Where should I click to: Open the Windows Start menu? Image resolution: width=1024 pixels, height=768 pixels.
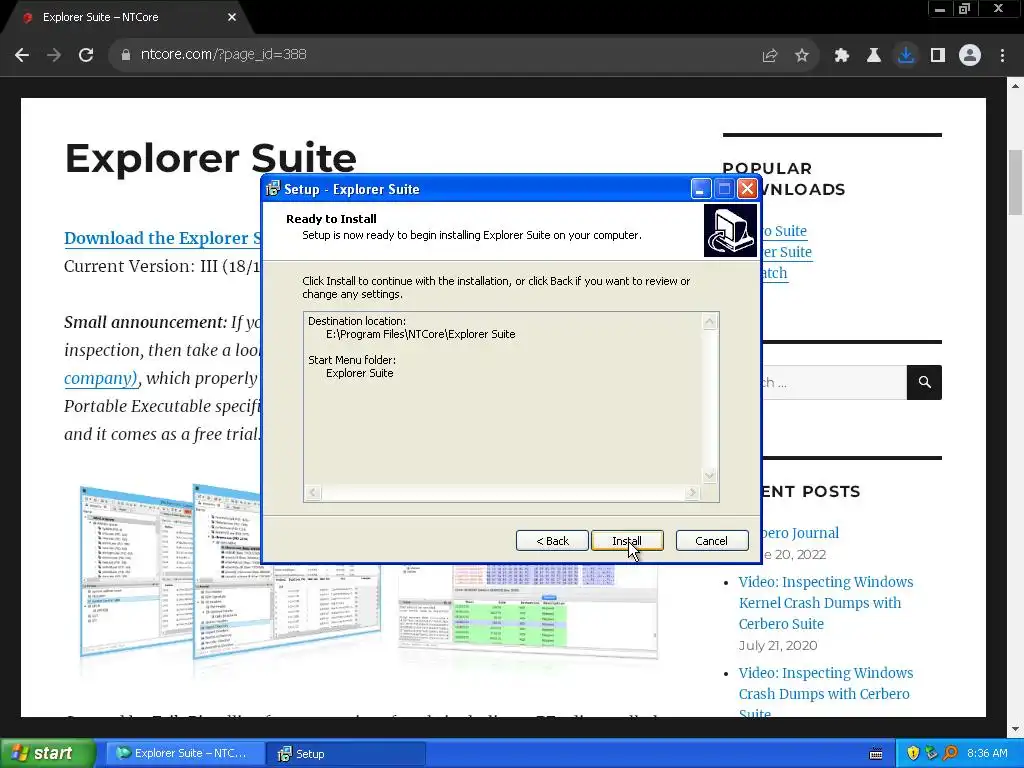tap(48, 753)
